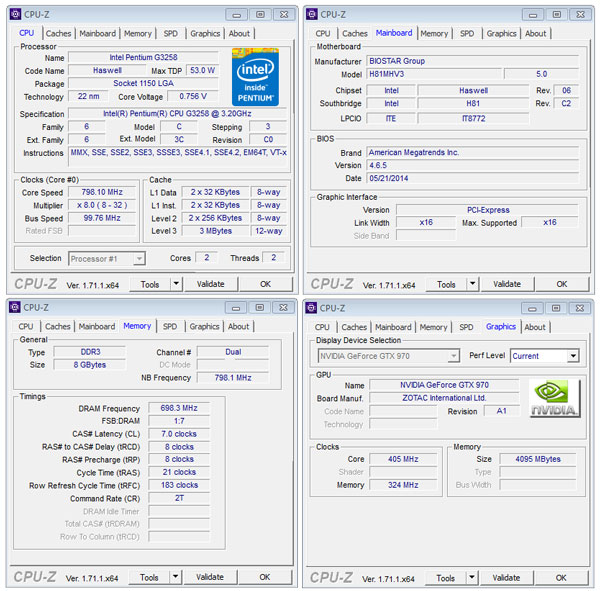Image resolution: width=600 pixels, height=591 pixels.
Task: Minimize the CPU tab window
Action: pos(237,15)
